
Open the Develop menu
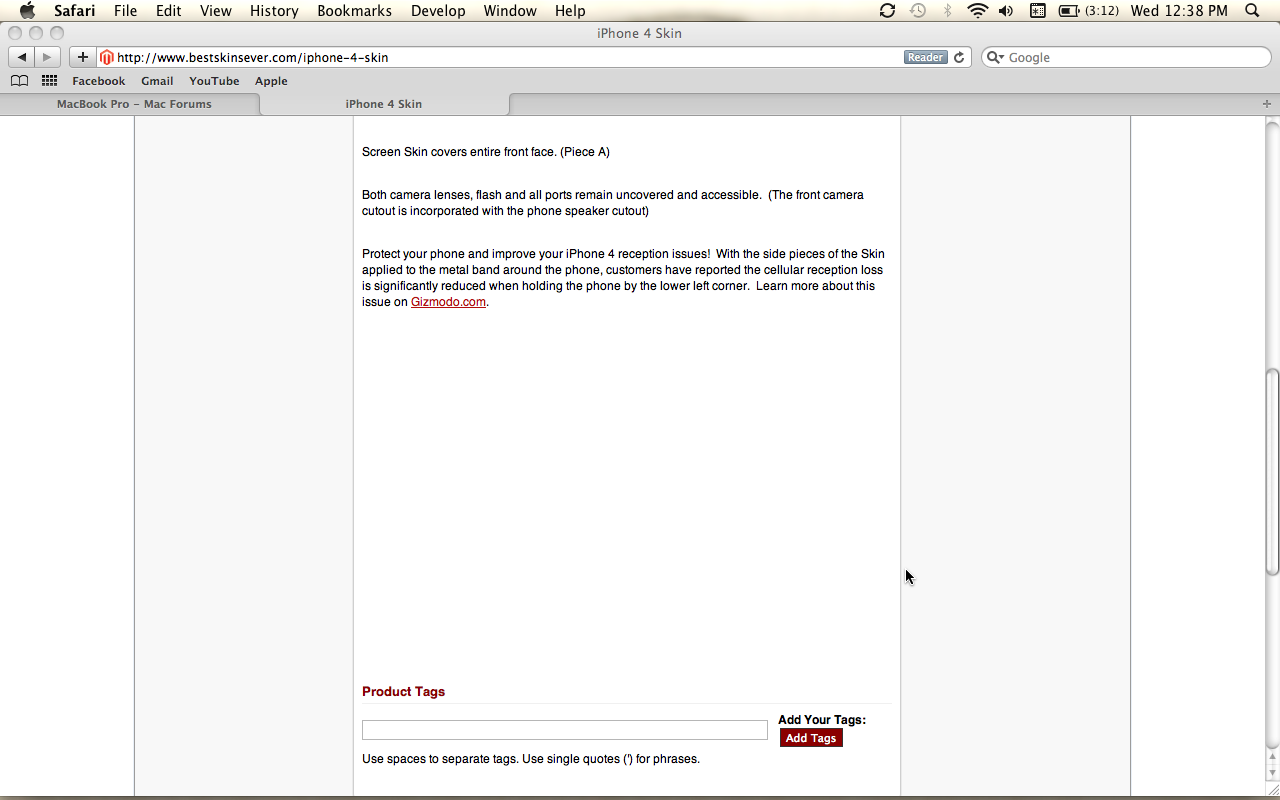438,10
